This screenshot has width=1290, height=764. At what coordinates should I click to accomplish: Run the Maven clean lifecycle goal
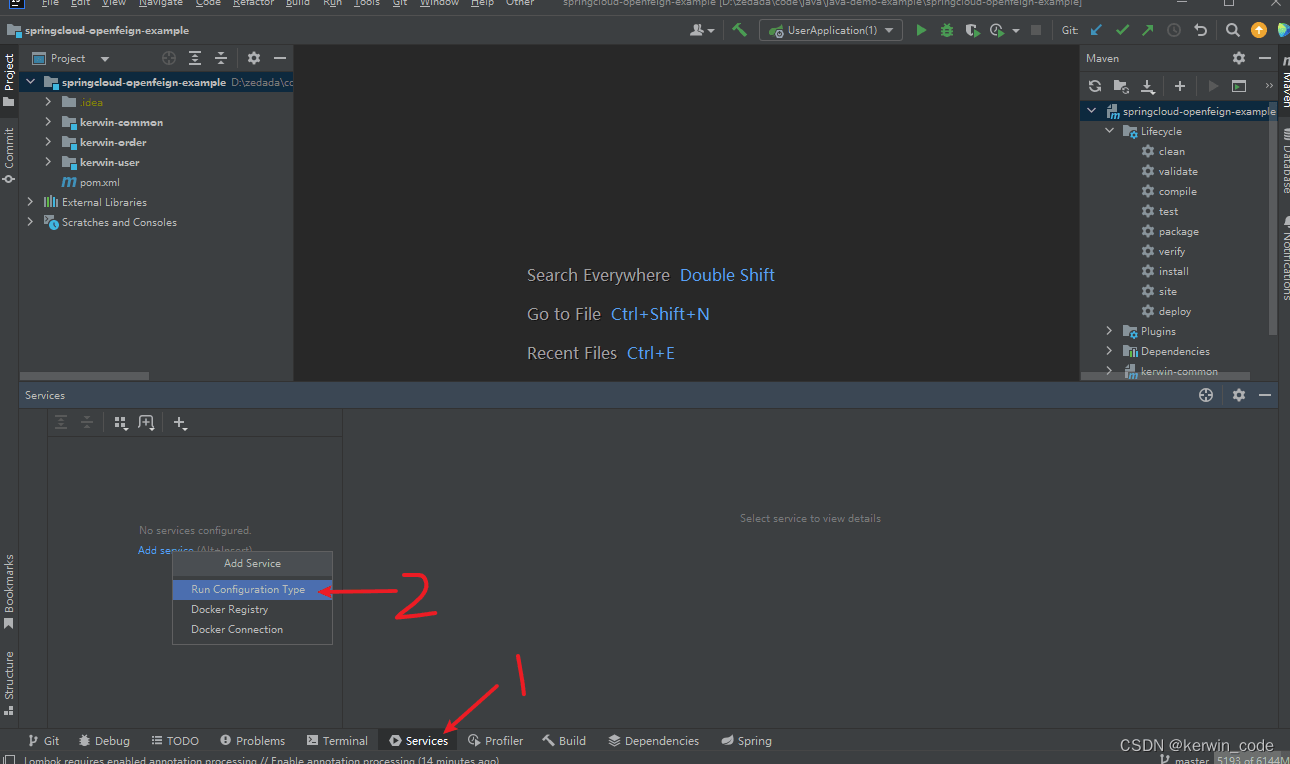(x=1171, y=151)
